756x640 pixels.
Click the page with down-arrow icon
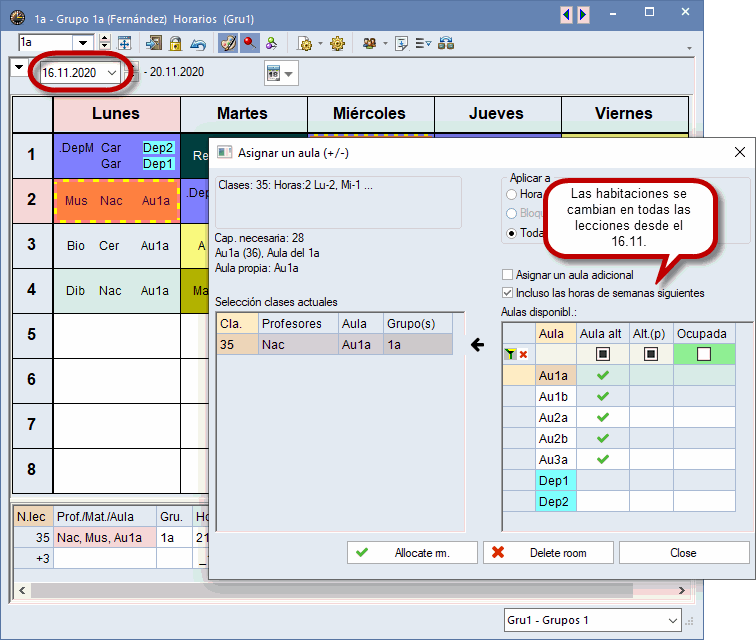point(401,44)
